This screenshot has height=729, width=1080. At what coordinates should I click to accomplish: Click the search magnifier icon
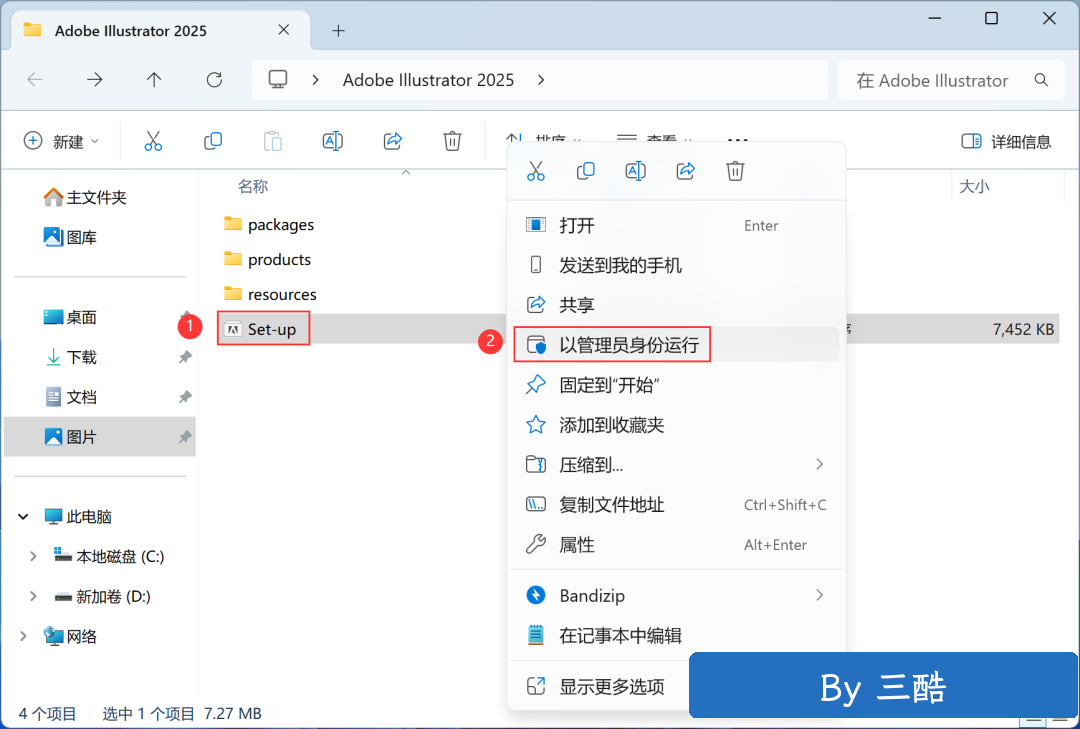tap(1041, 80)
